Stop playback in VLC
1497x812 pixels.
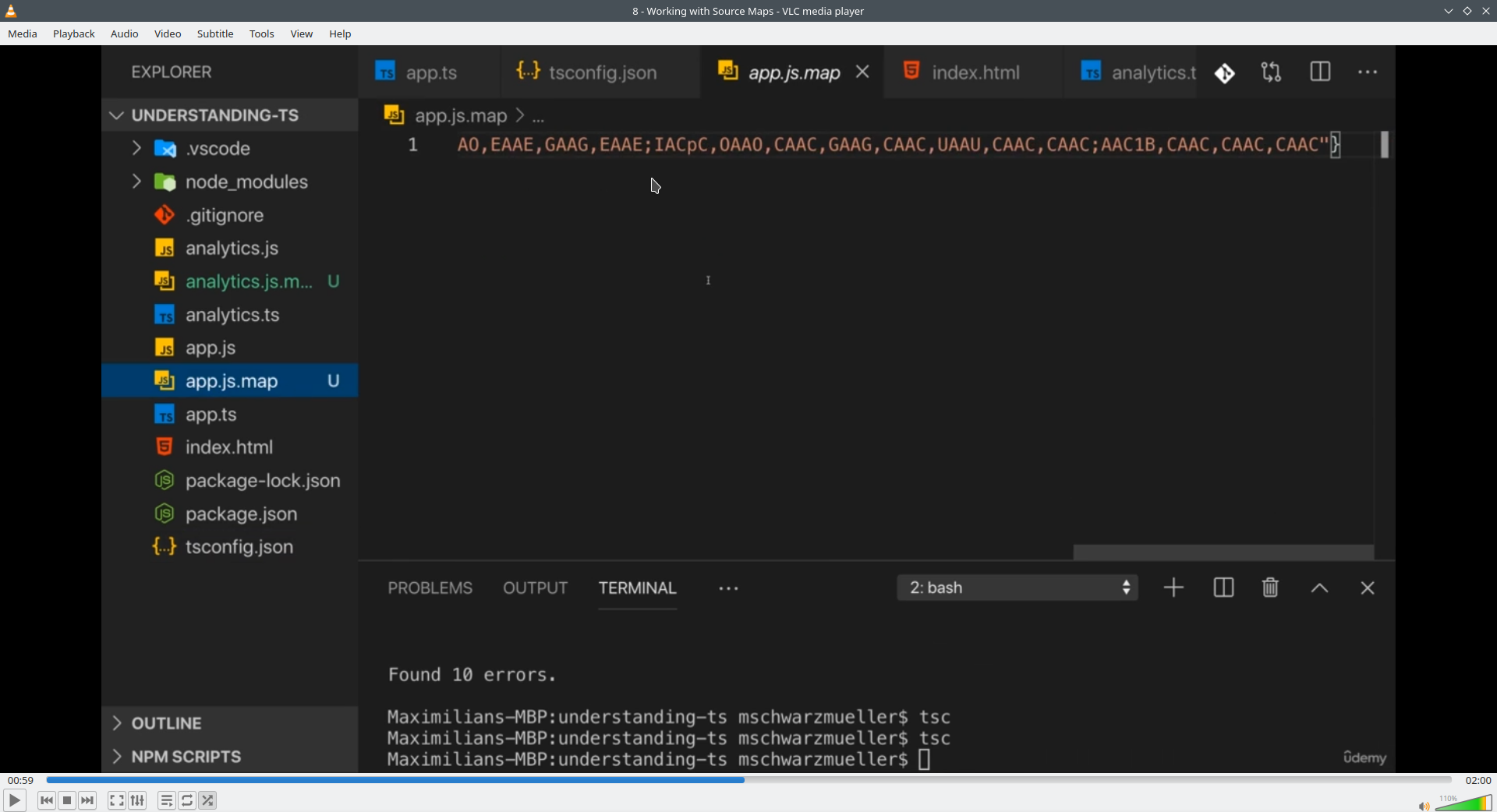click(x=68, y=800)
